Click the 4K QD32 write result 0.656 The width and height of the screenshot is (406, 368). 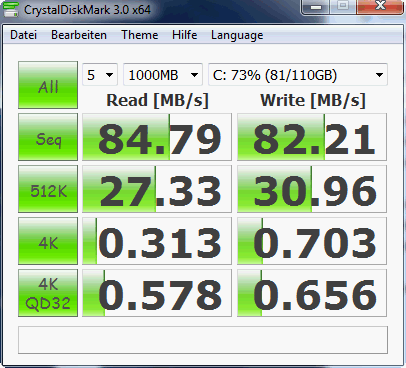[312, 293]
